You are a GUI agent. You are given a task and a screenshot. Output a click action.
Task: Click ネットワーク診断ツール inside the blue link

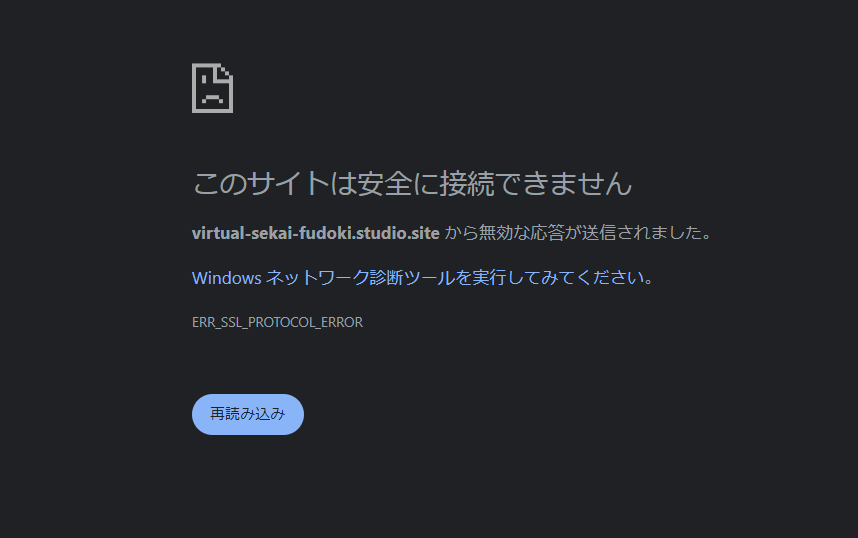[x=360, y=277]
